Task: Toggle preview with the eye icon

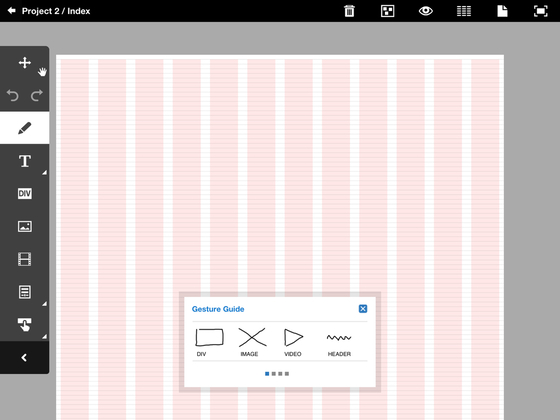Action: (426, 11)
